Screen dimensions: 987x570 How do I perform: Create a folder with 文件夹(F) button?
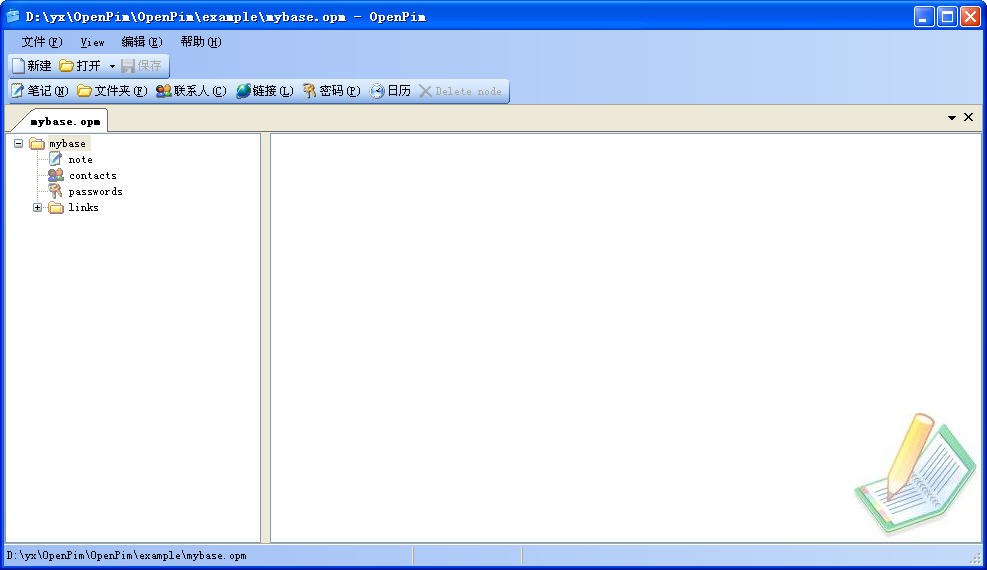(112, 91)
